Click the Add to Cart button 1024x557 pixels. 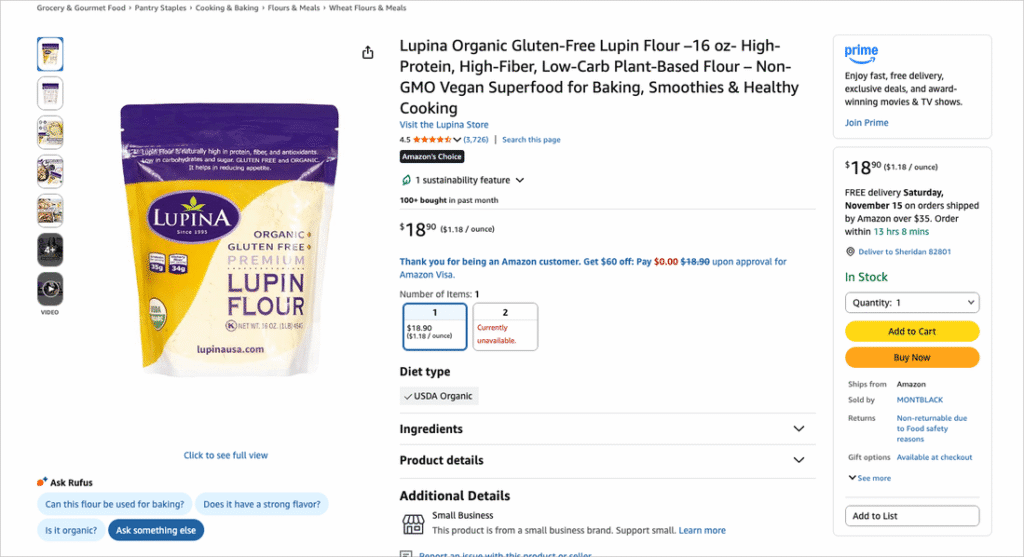pyautogui.click(x=912, y=331)
